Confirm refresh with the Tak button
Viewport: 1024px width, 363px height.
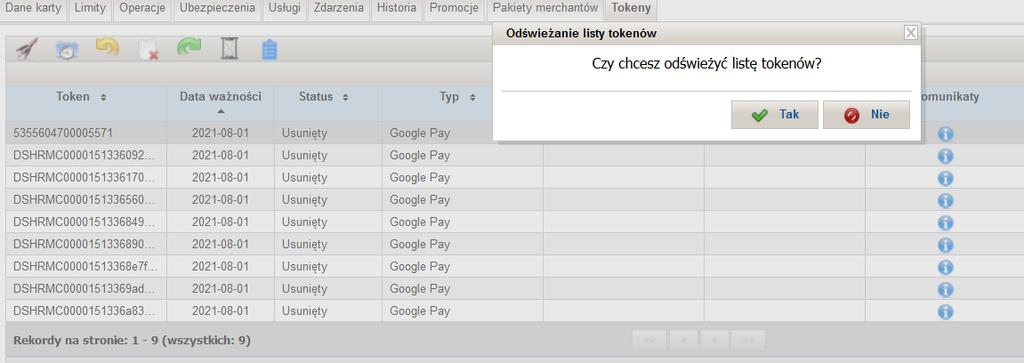[775, 115]
